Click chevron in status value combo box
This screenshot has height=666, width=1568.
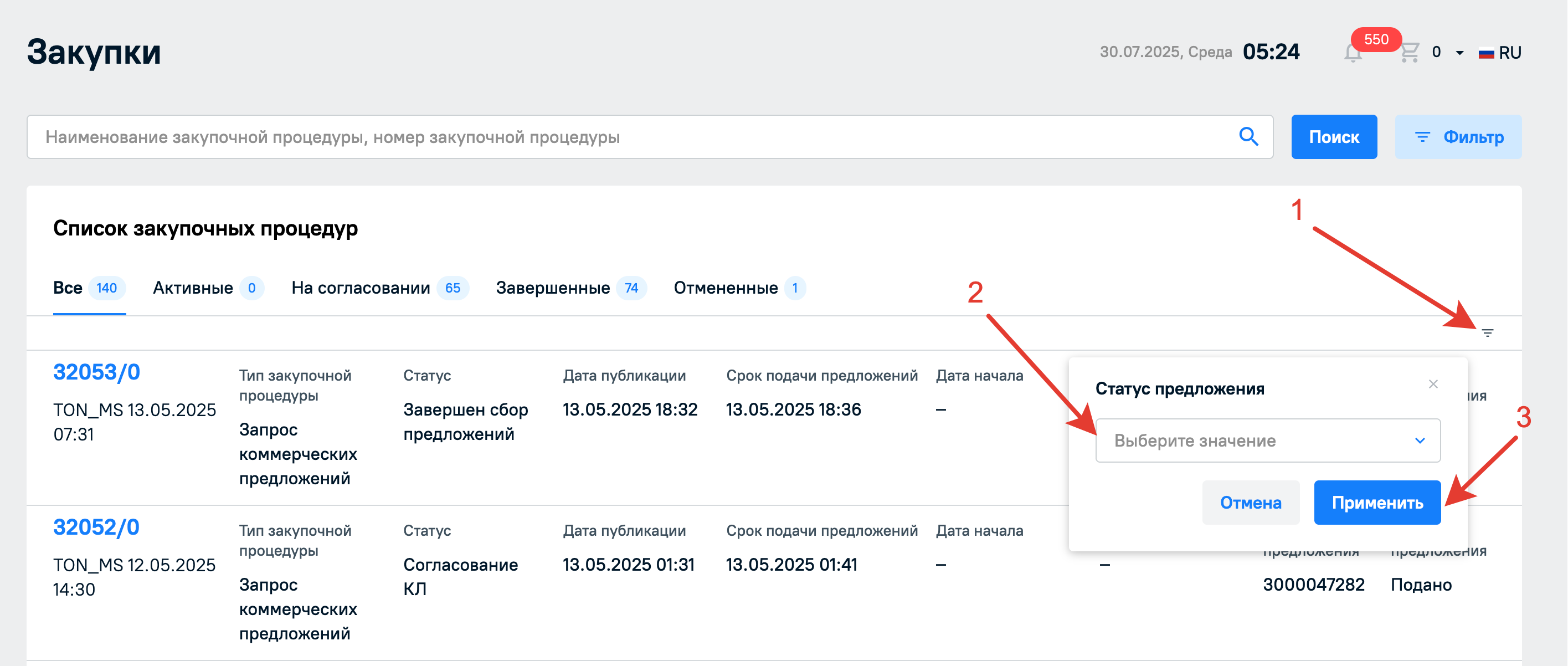[1420, 440]
